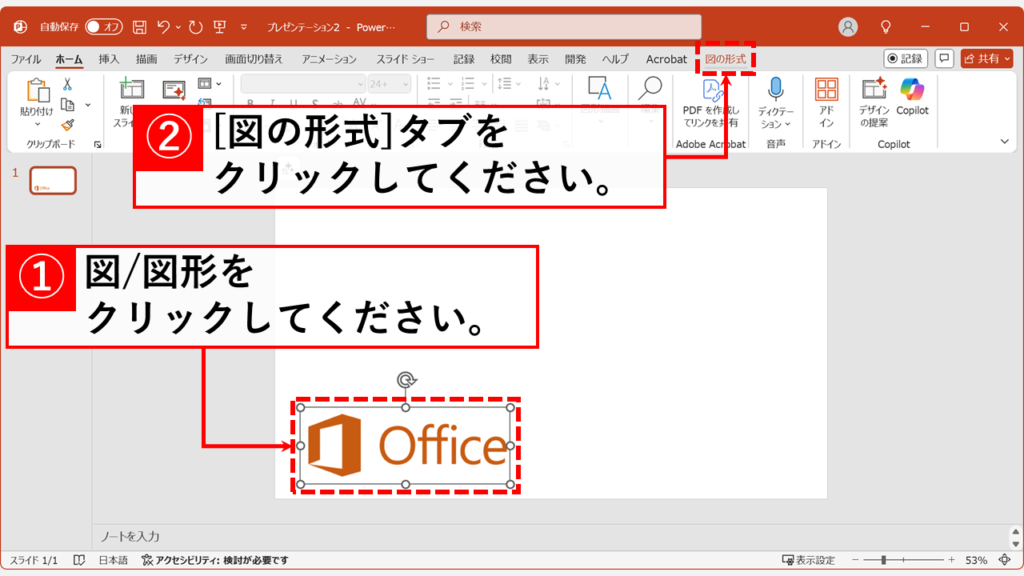This screenshot has height=576, width=1024.
Task: Click into the 検索 search box
Action: point(564,27)
